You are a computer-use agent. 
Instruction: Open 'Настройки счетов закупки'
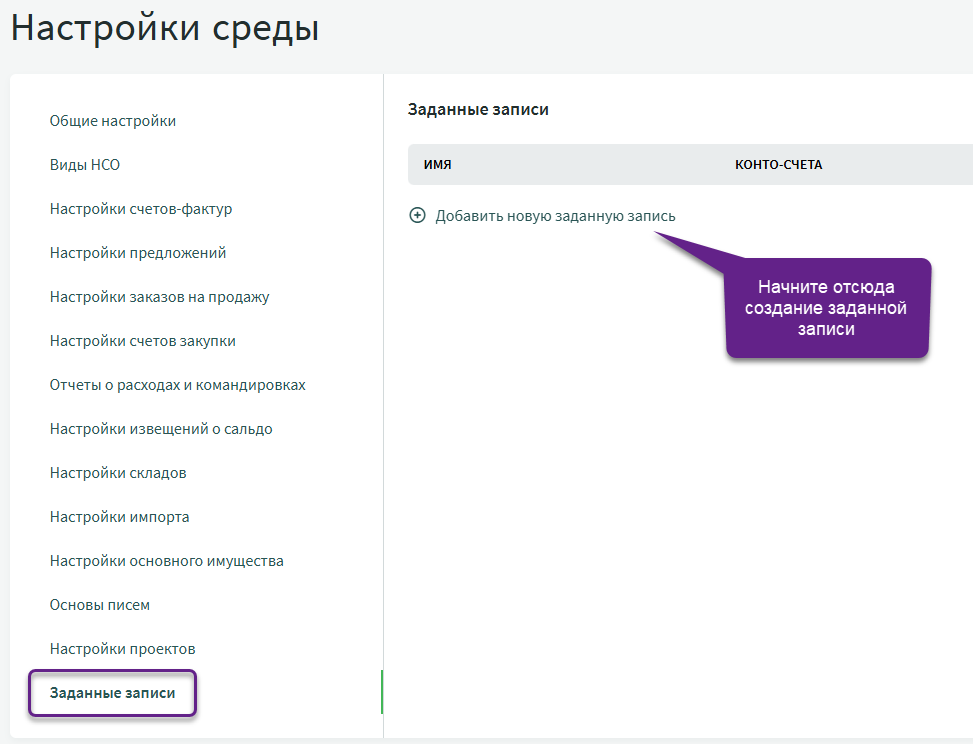point(143,341)
